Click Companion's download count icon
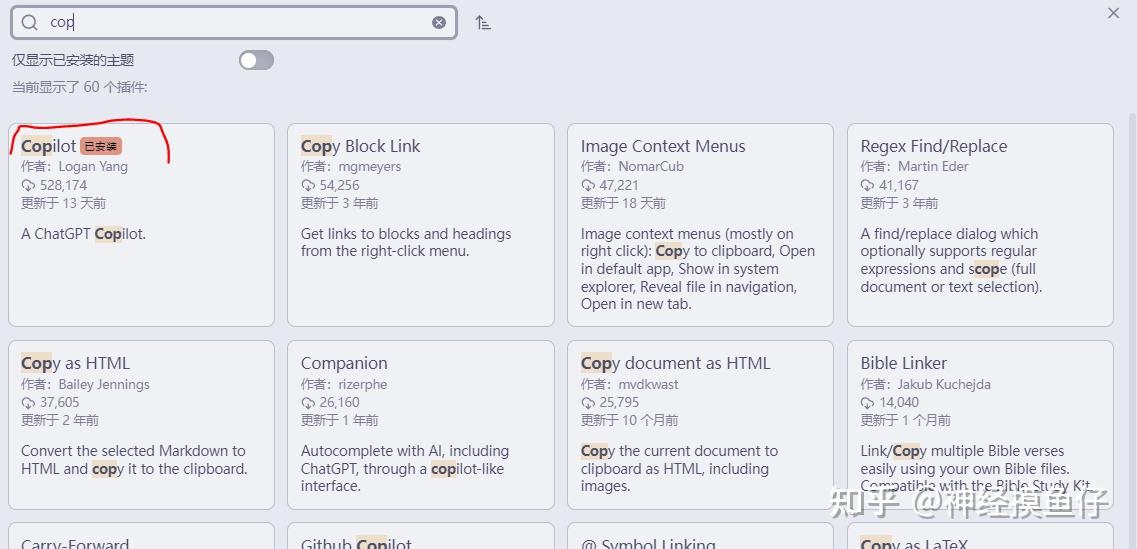 point(308,402)
